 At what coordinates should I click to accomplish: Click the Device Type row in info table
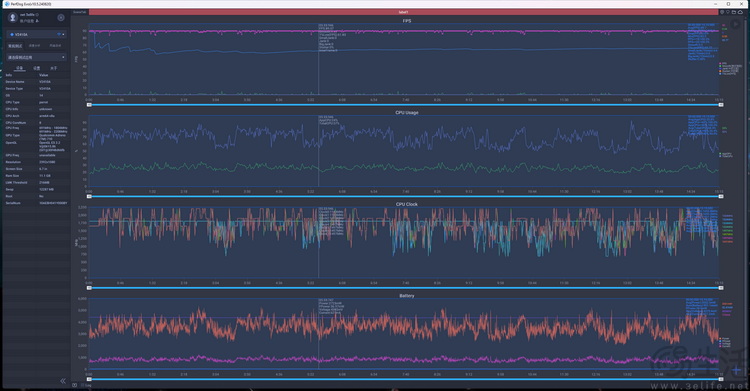pos(36,89)
